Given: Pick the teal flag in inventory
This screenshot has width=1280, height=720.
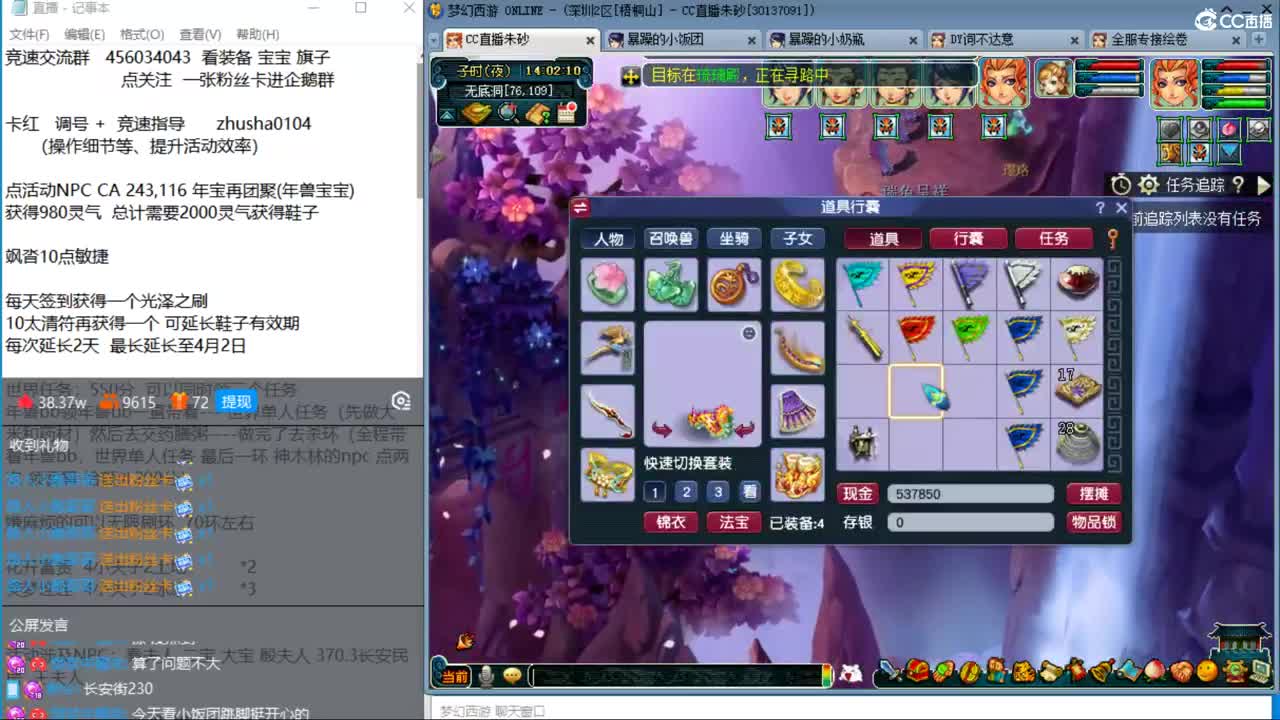Looking at the screenshot, I should [x=862, y=284].
